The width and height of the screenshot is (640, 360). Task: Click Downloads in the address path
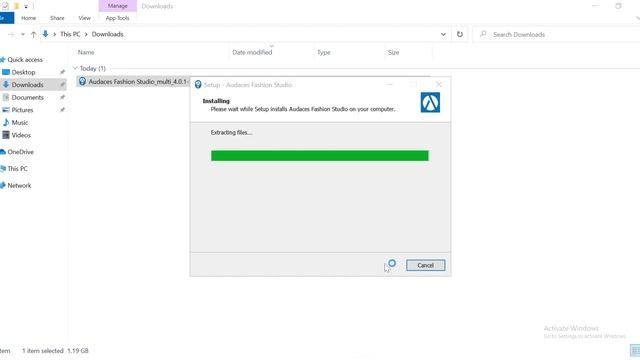(107, 34)
